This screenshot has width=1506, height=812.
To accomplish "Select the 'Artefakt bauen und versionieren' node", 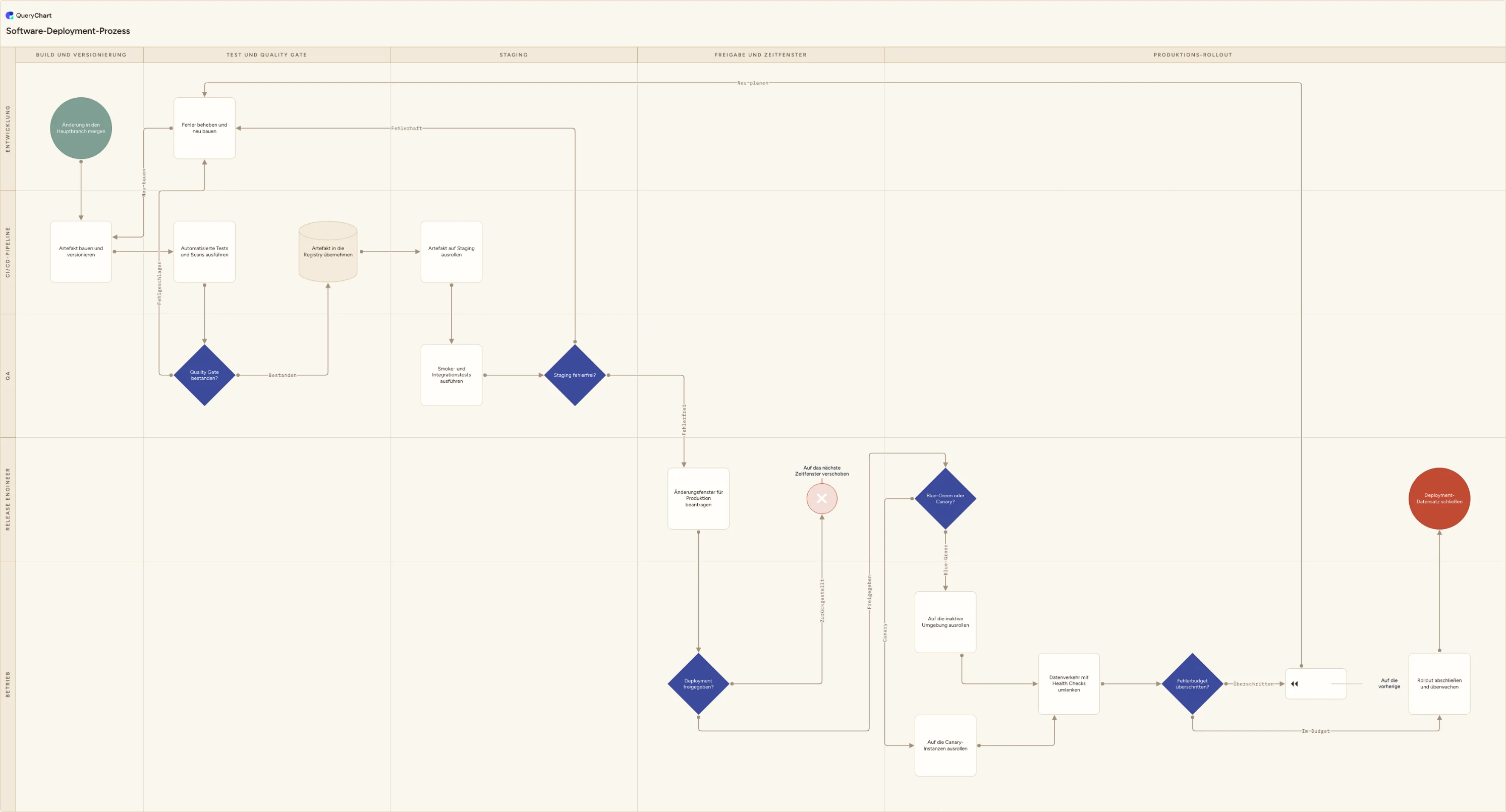I will click(81, 251).
